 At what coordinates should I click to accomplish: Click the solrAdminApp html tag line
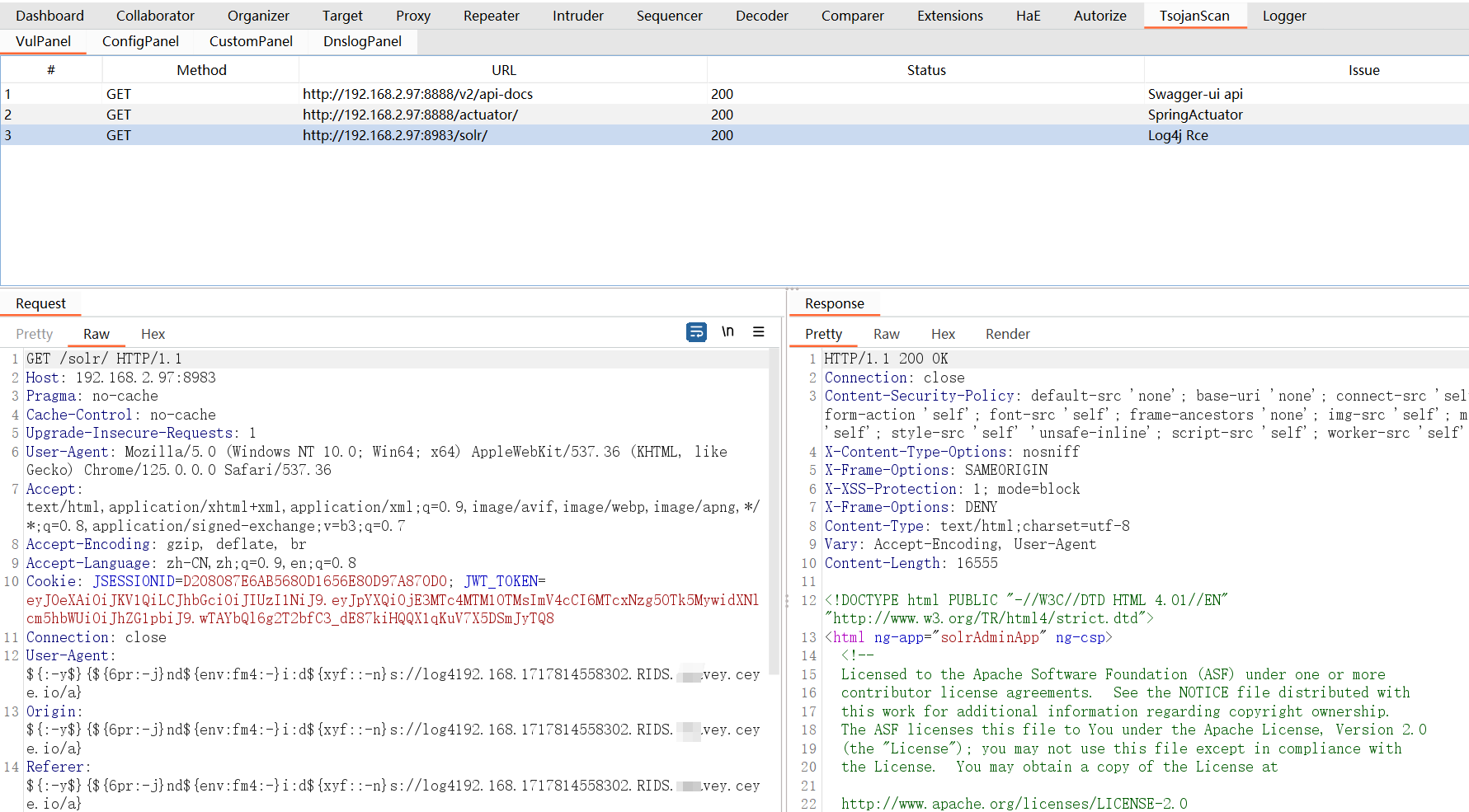[x=968, y=637]
